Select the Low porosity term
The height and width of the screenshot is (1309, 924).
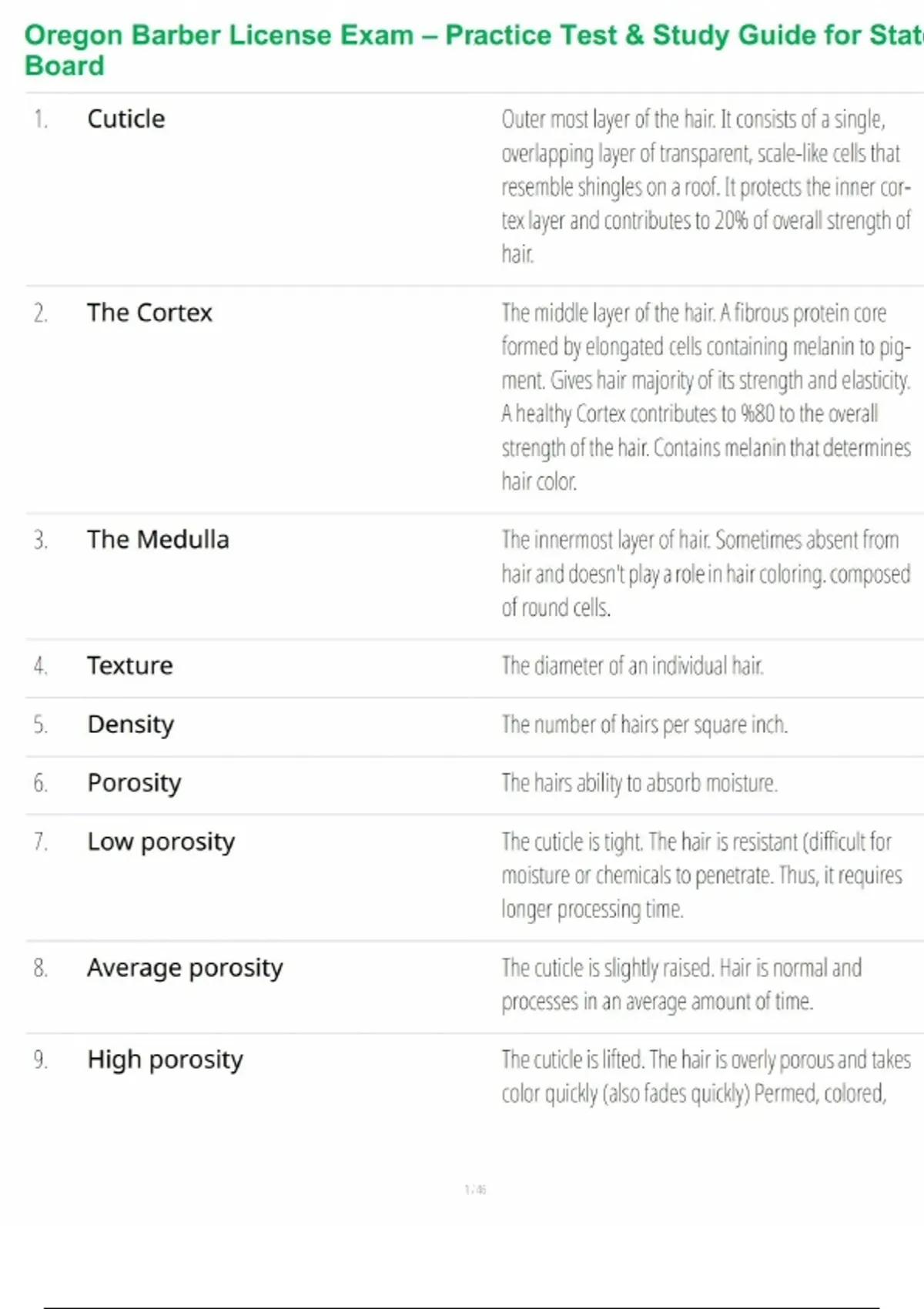point(161,842)
